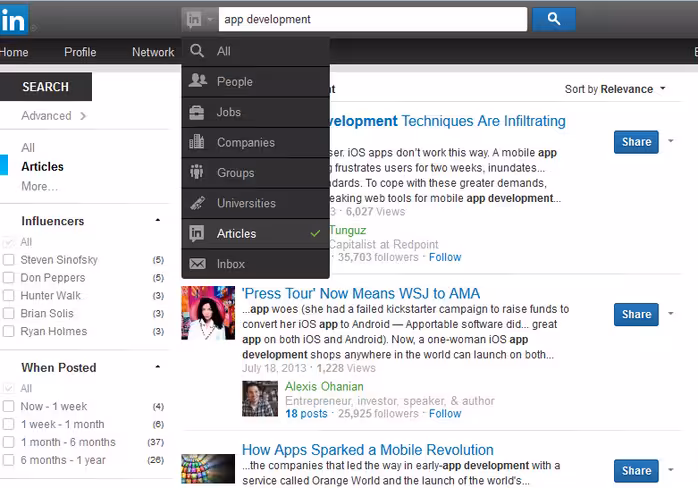Click 'Press Tour' article thumbnail
Screen dimensions: 698x488
click(x=208, y=313)
